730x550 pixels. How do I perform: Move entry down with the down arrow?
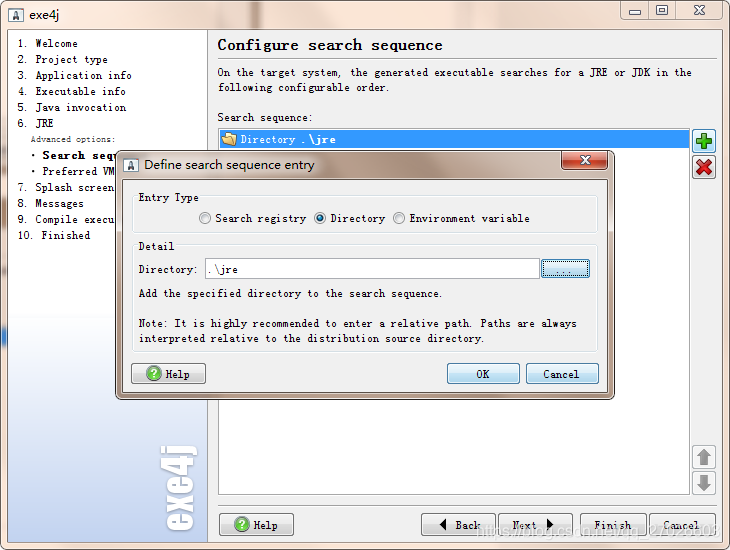click(703, 482)
